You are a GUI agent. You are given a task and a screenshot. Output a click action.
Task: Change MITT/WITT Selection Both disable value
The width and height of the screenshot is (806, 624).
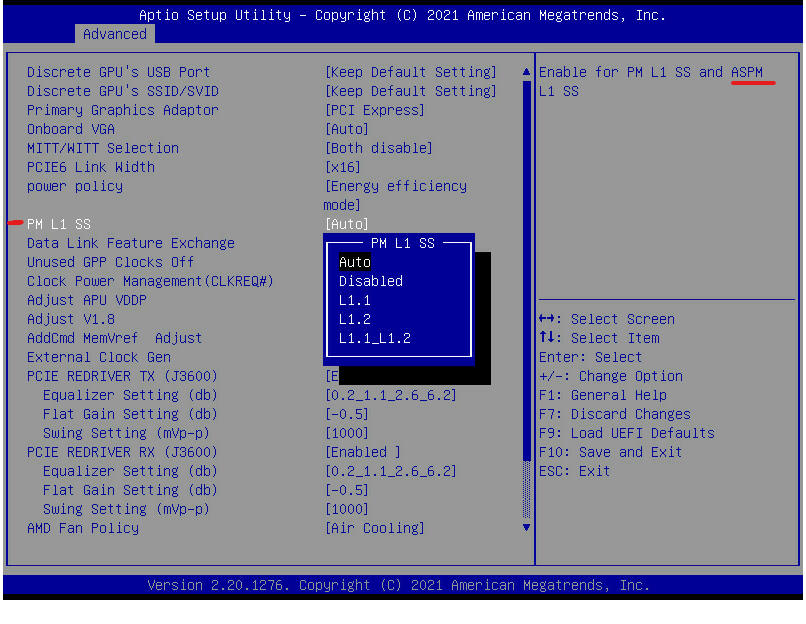379,148
